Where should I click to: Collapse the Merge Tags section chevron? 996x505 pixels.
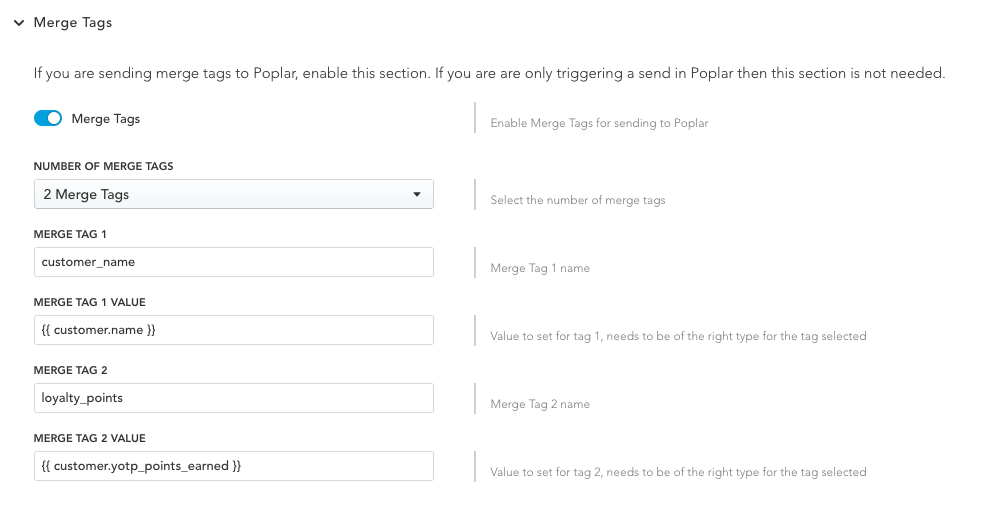[19, 23]
